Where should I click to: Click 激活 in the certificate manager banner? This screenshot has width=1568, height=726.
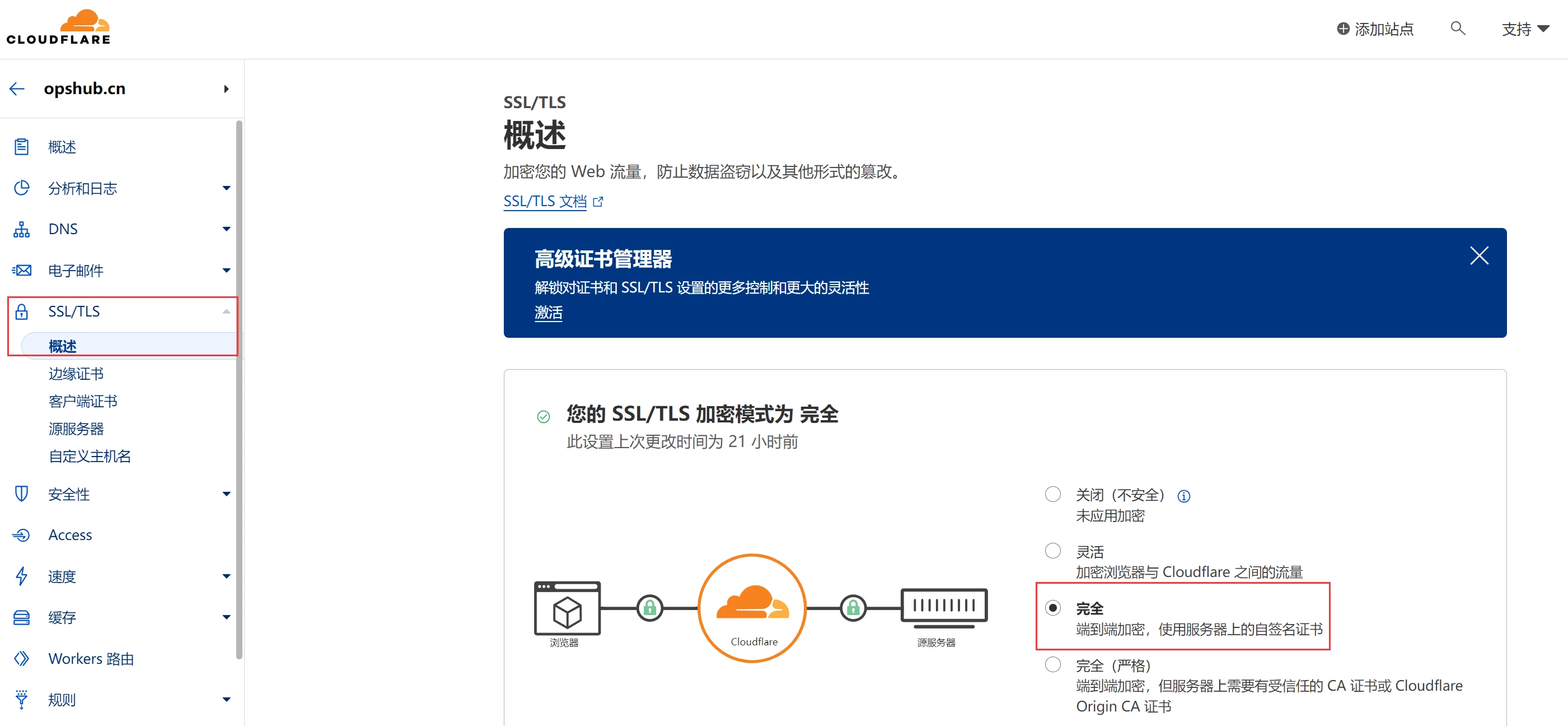pyautogui.click(x=548, y=313)
